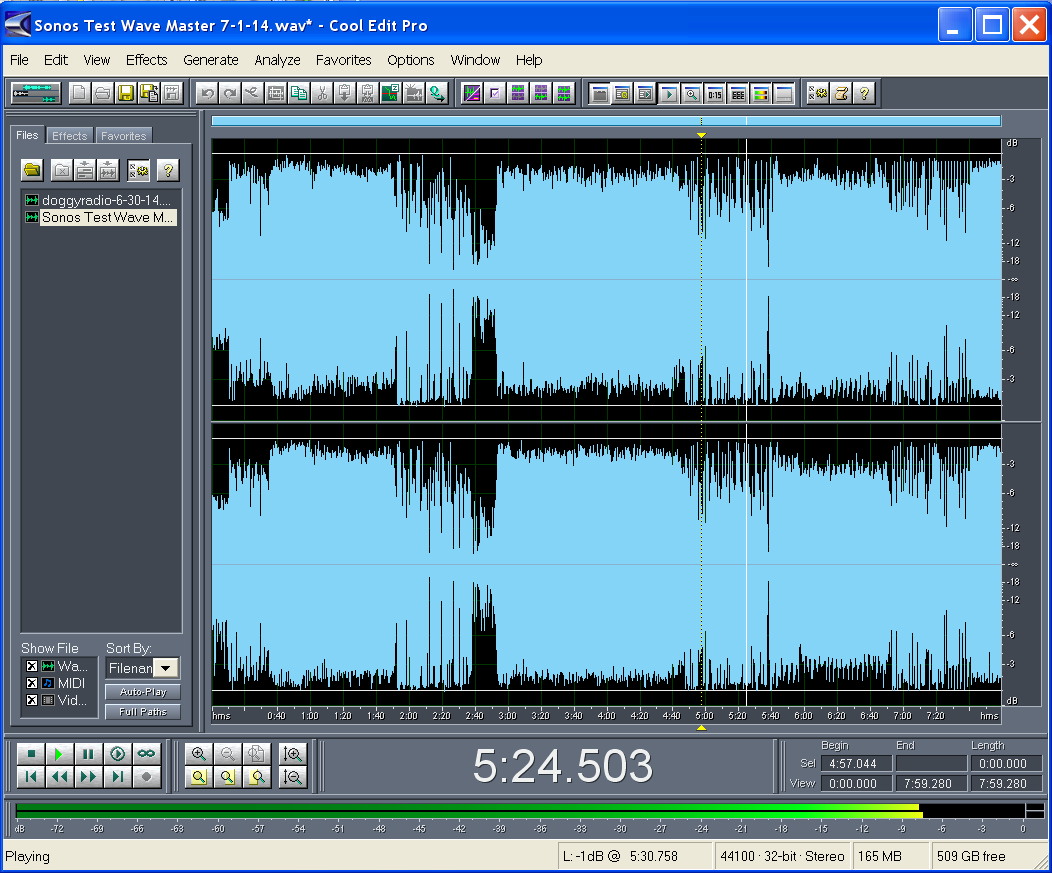Jump to the end of the waveform

click(117, 777)
